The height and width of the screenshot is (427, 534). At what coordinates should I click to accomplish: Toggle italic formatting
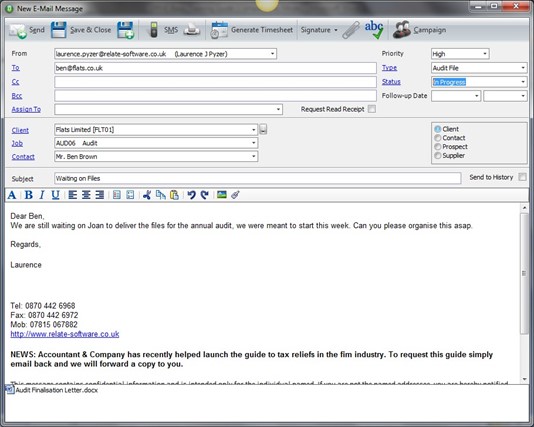coord(42,195)
